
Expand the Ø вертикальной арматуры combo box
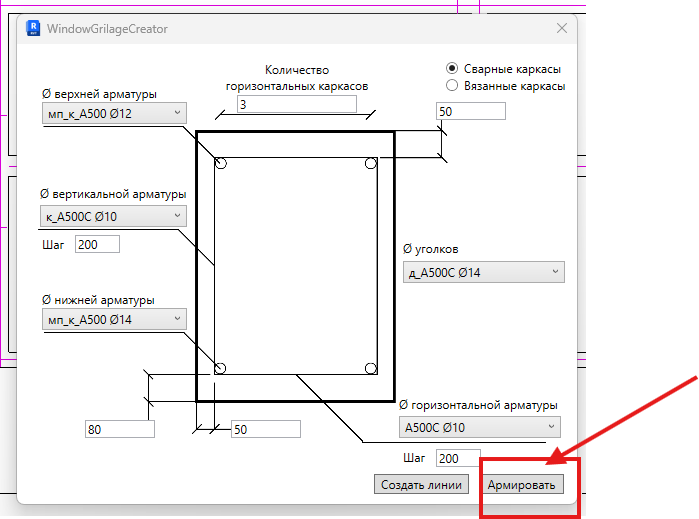pos(113,216)
